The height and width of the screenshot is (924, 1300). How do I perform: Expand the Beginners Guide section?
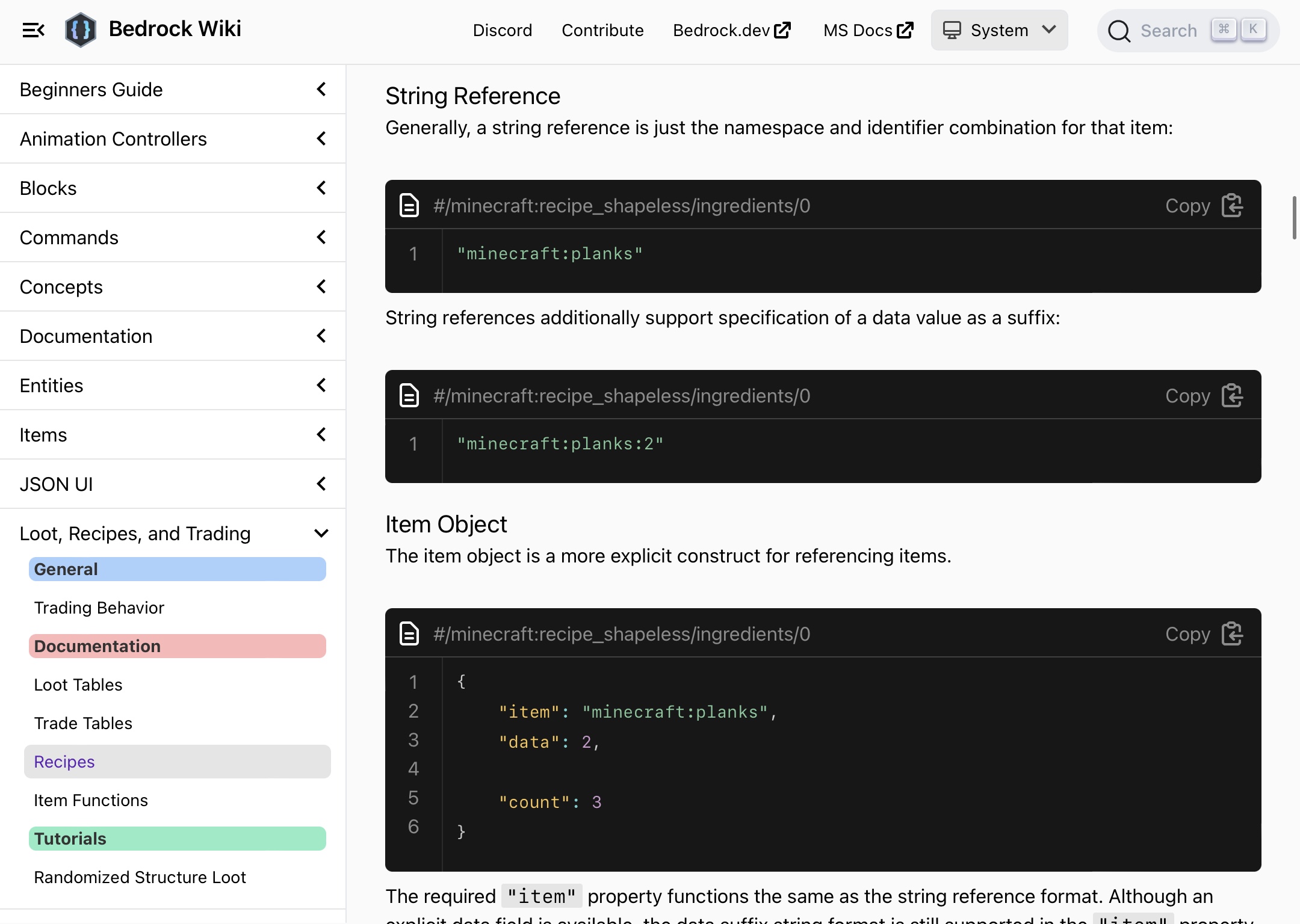173,90
